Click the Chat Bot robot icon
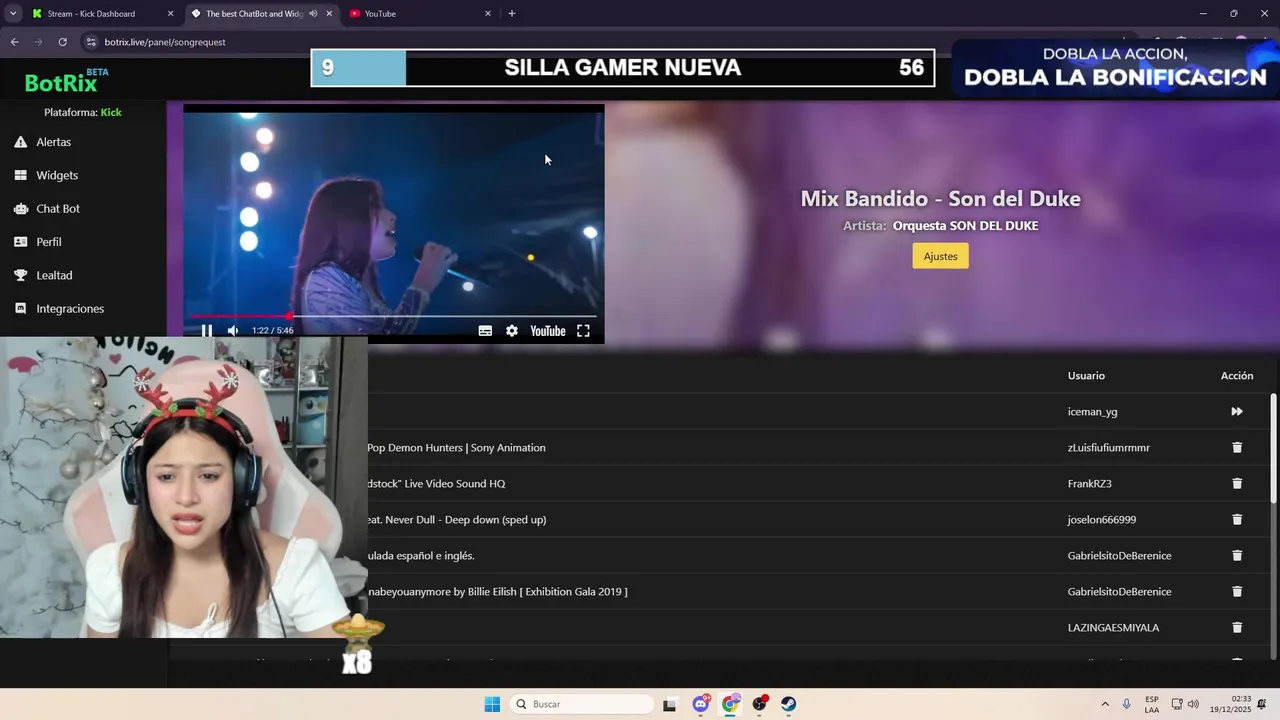This screenshot has width=1280, height=720. click(x=20, y=208)
